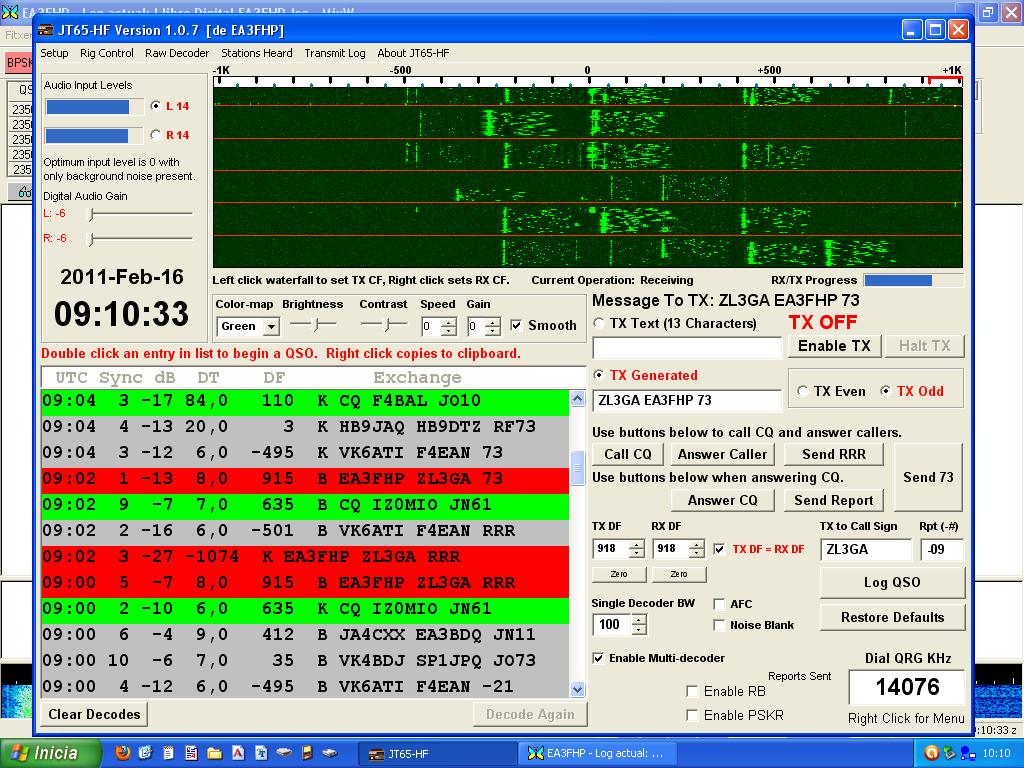Increase TX DF with the up arrow
The width and height of the screenshot is (1024, 768).
[x=636, y=544]
